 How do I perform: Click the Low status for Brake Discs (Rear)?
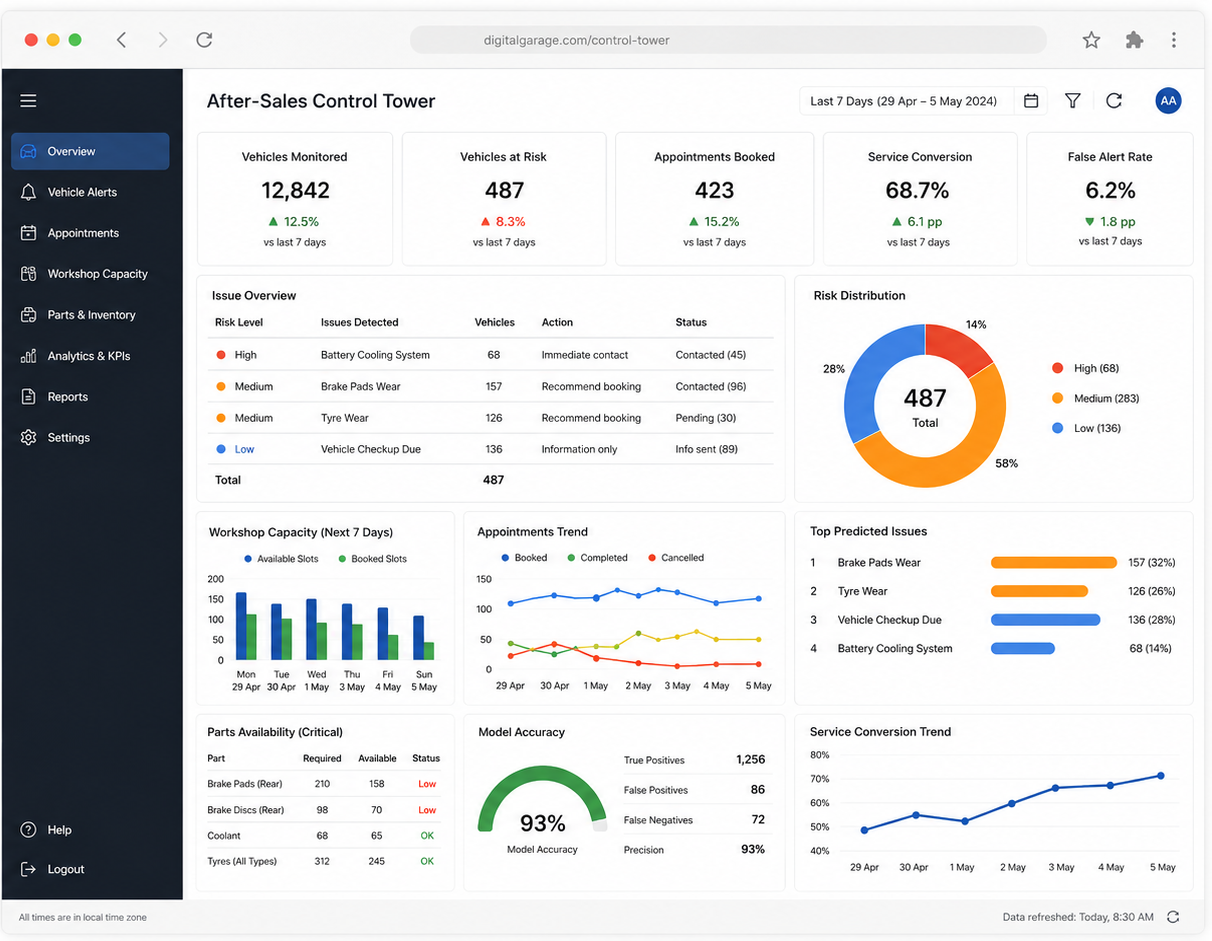427,810
